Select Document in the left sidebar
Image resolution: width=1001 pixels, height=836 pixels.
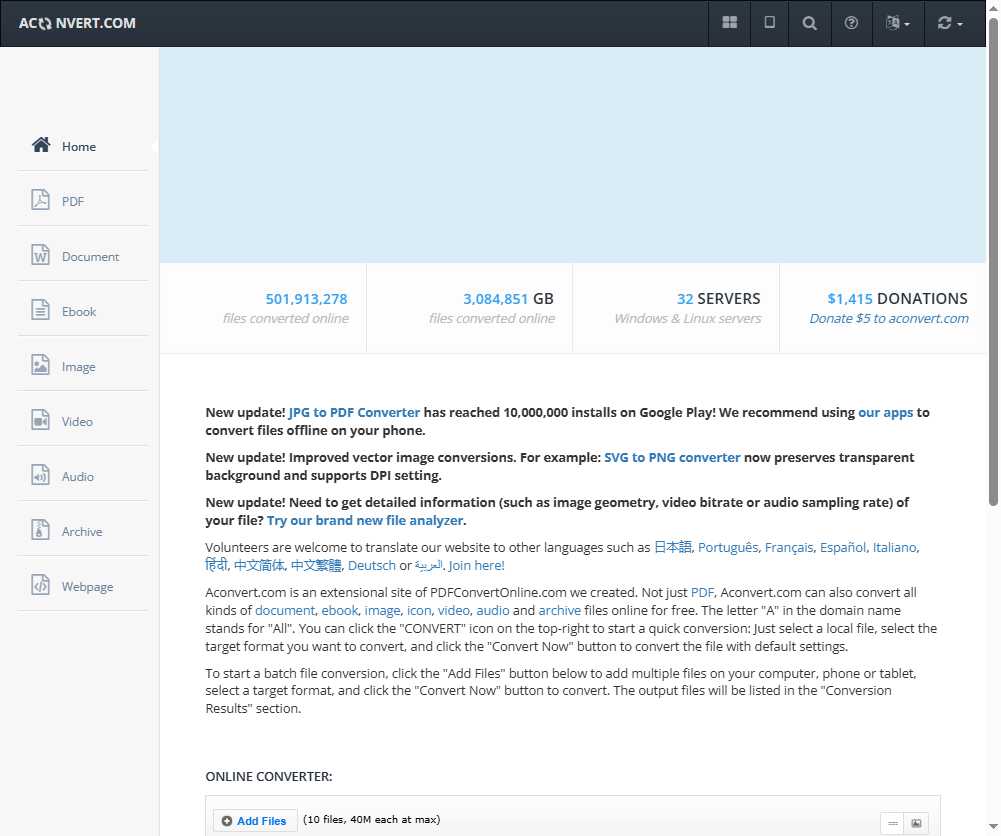(x=89, y=256)
